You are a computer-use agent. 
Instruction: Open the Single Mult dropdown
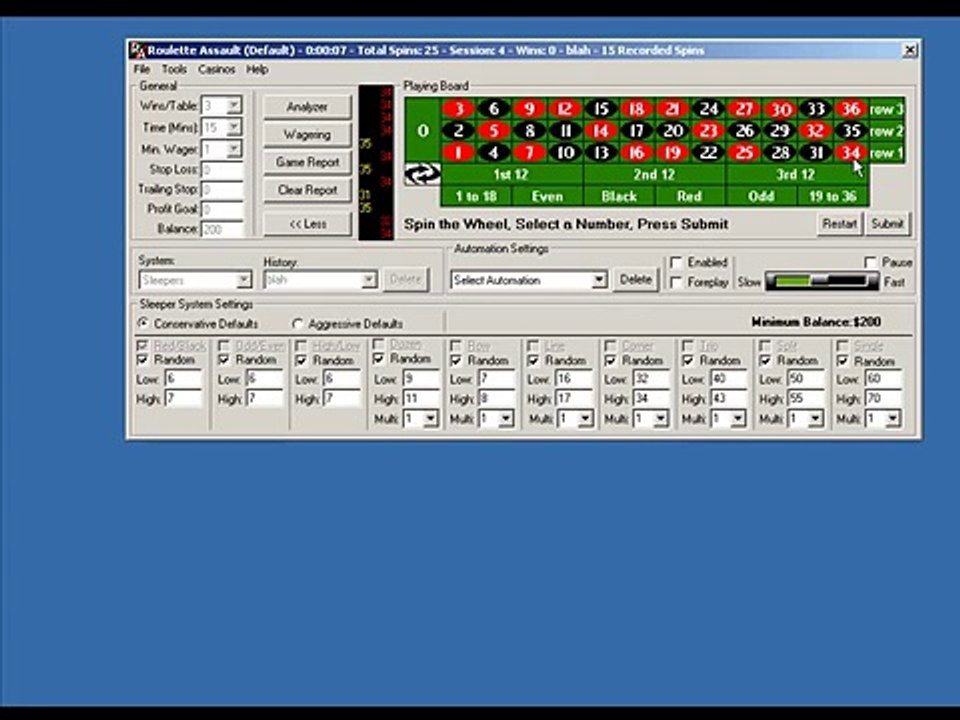point(893,419)
